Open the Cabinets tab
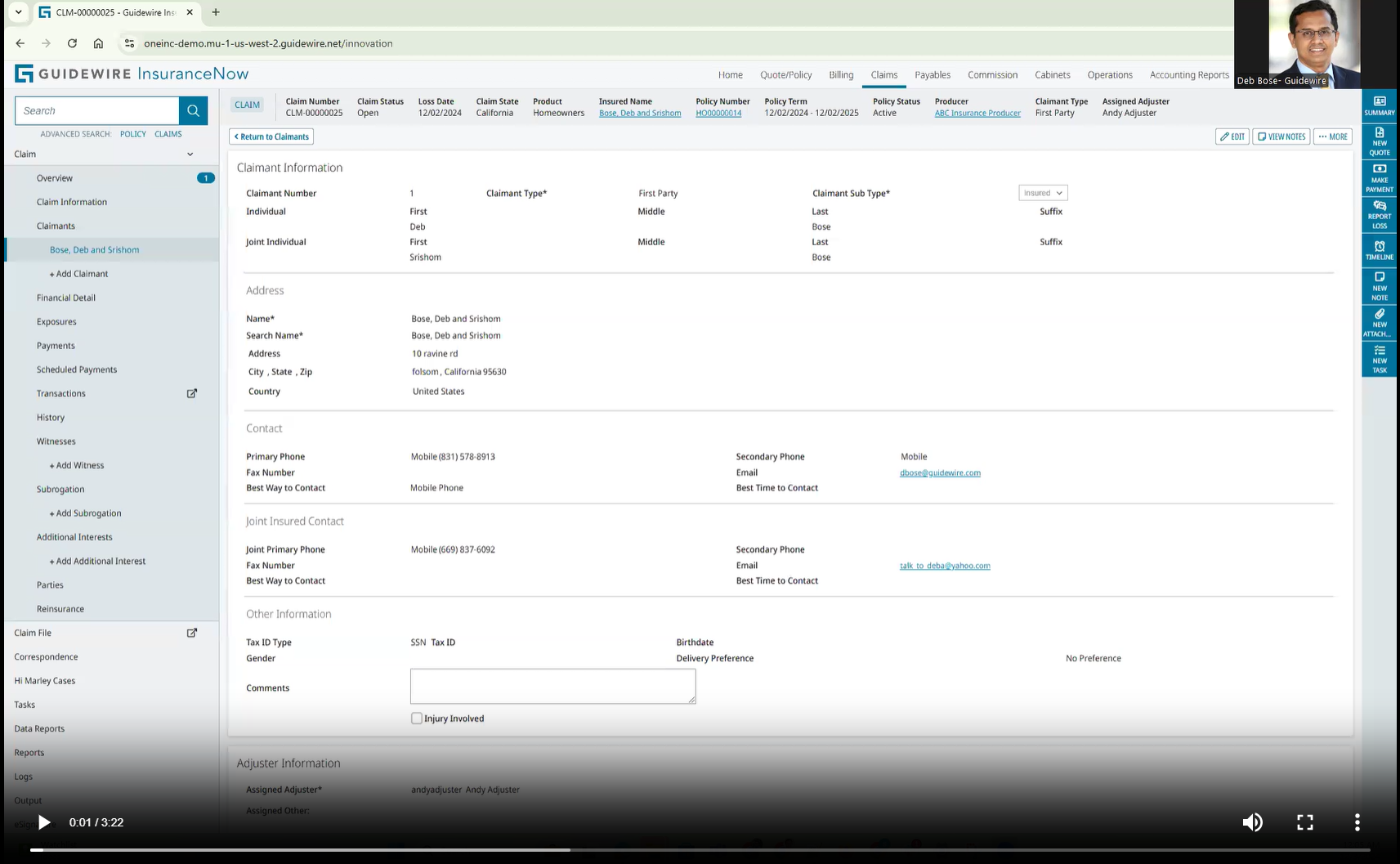The height and width of the screenshot is (864, 1400). (x=1053, y=74)
